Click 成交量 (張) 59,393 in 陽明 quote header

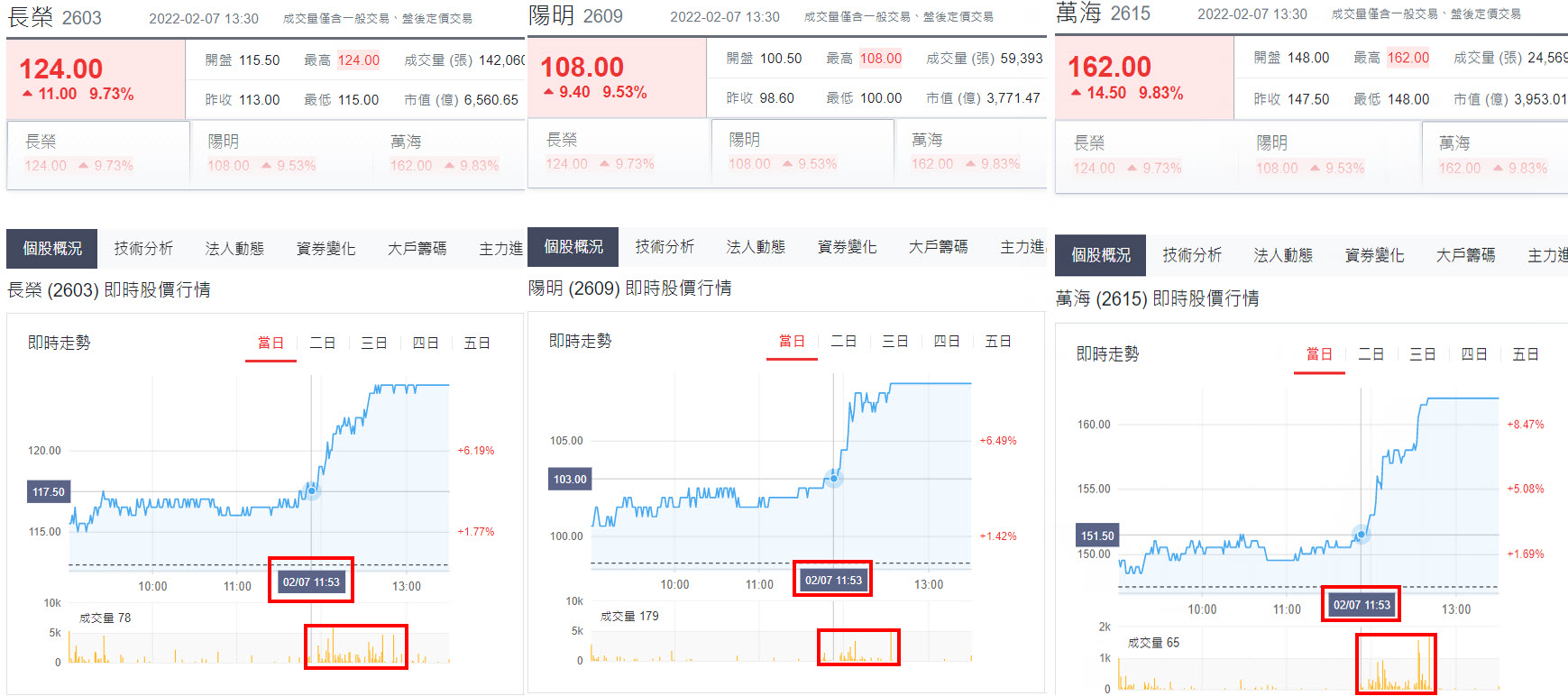[985, 59]
